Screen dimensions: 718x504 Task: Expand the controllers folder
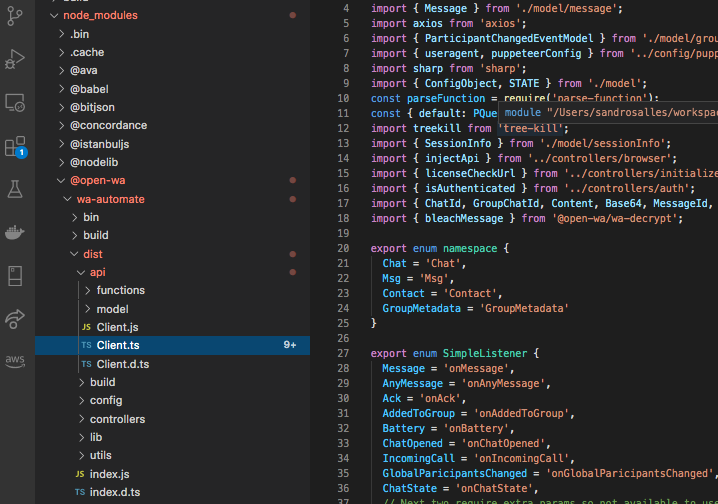point(172,419)
